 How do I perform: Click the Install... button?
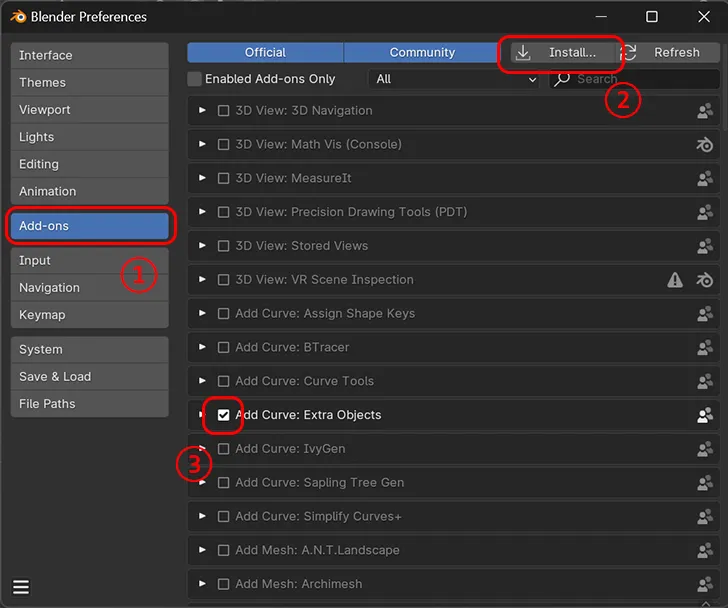pyautogui.click(x=560, y=53)
